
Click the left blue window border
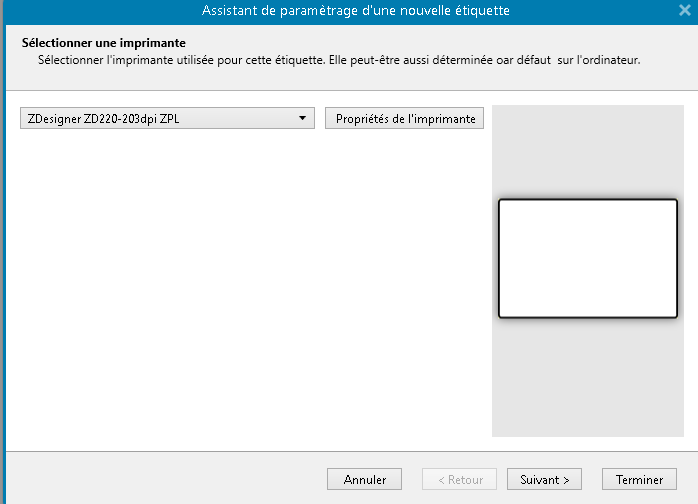click(x=2, y=250)
